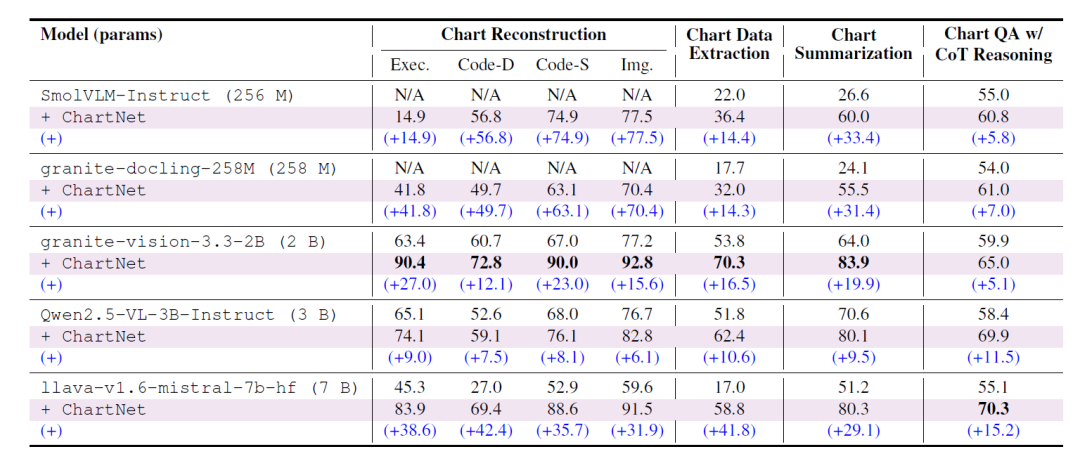This screenshot has width=1080, height=454.
Task: Click the "Chart QA w/ CoT Reasoning" header
Action: click(x=993, y=44)
